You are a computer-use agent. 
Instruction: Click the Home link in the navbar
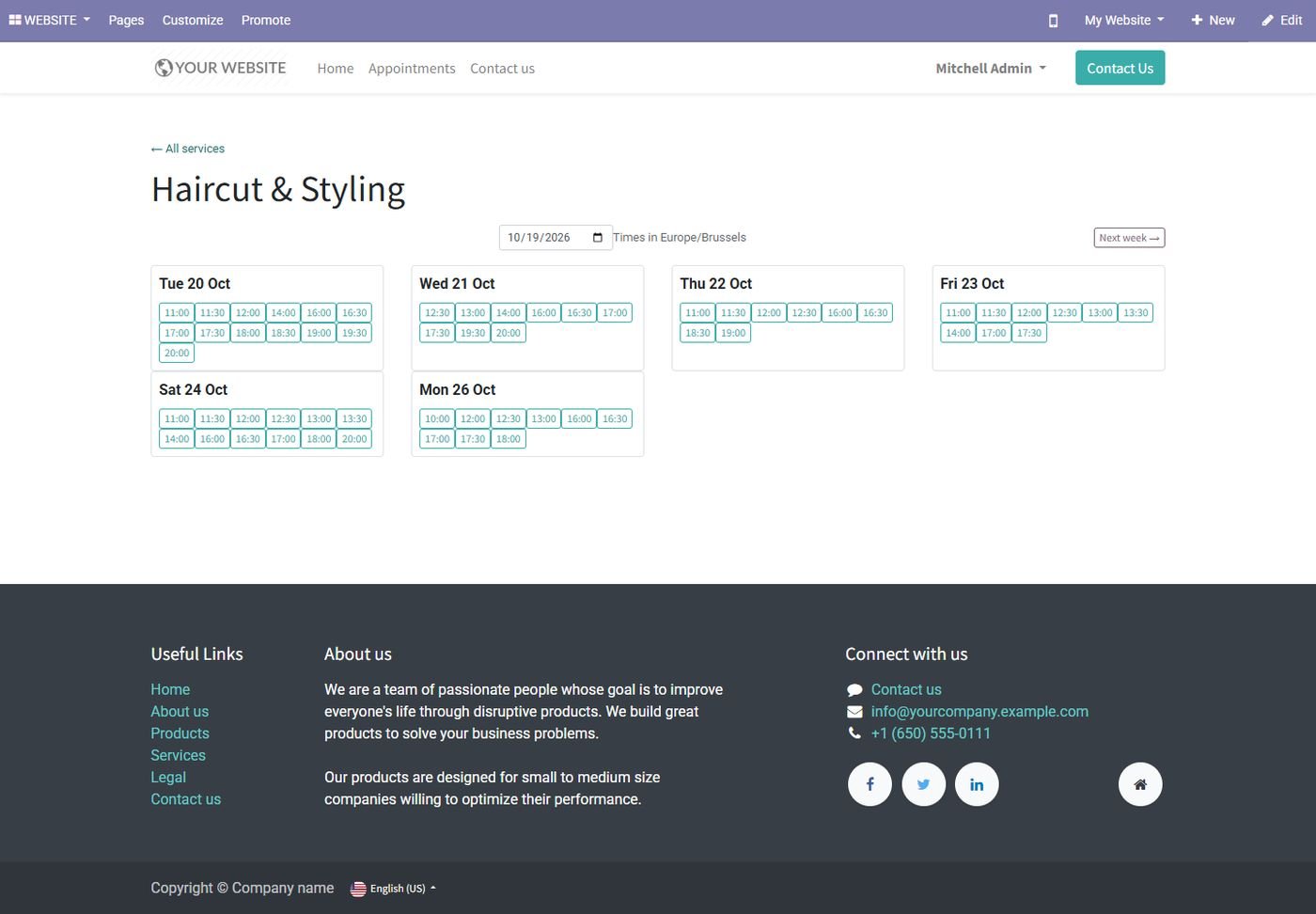pyautogui.click(x=336, y=69)
